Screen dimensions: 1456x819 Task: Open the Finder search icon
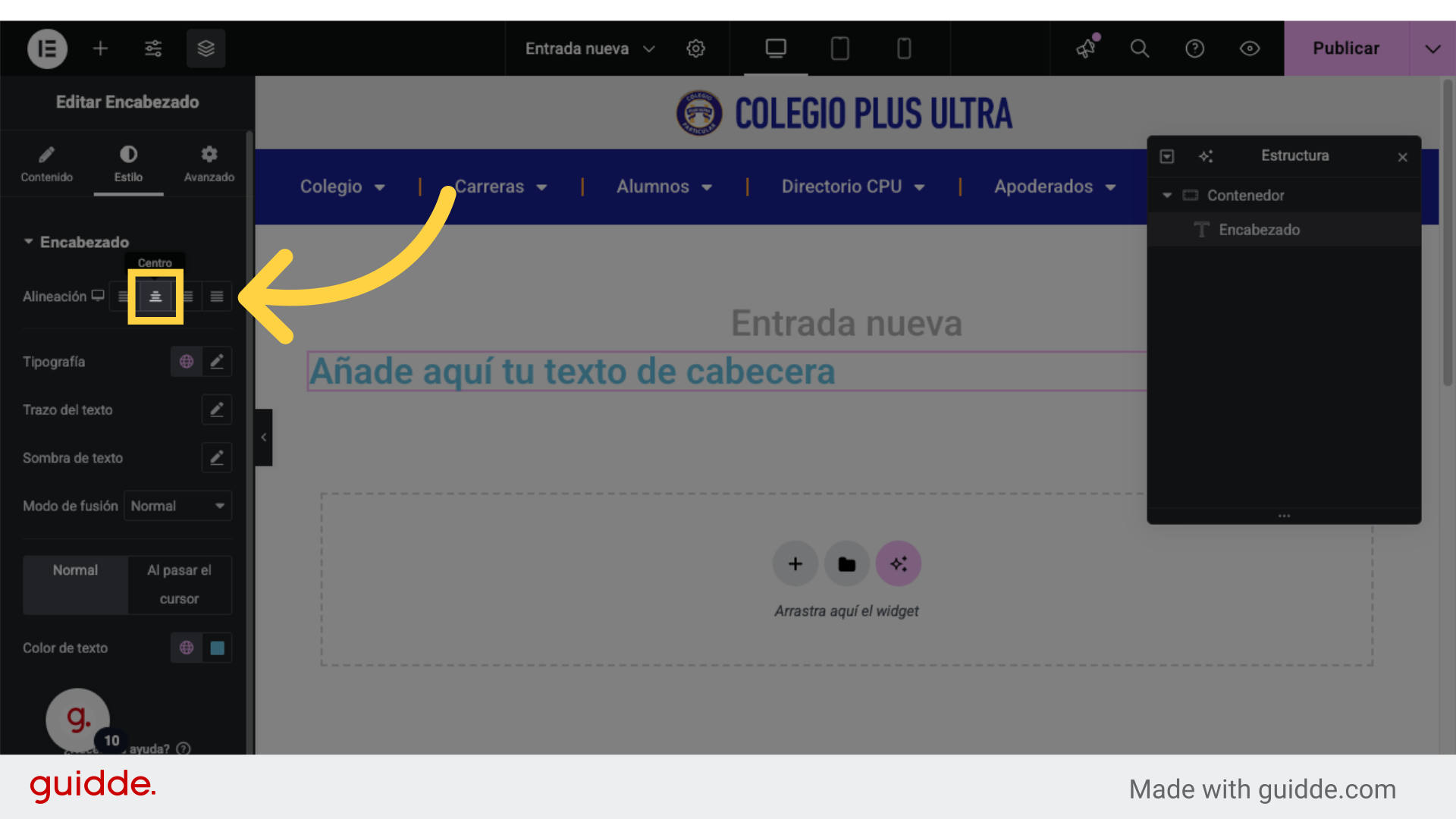(1140, 49)
